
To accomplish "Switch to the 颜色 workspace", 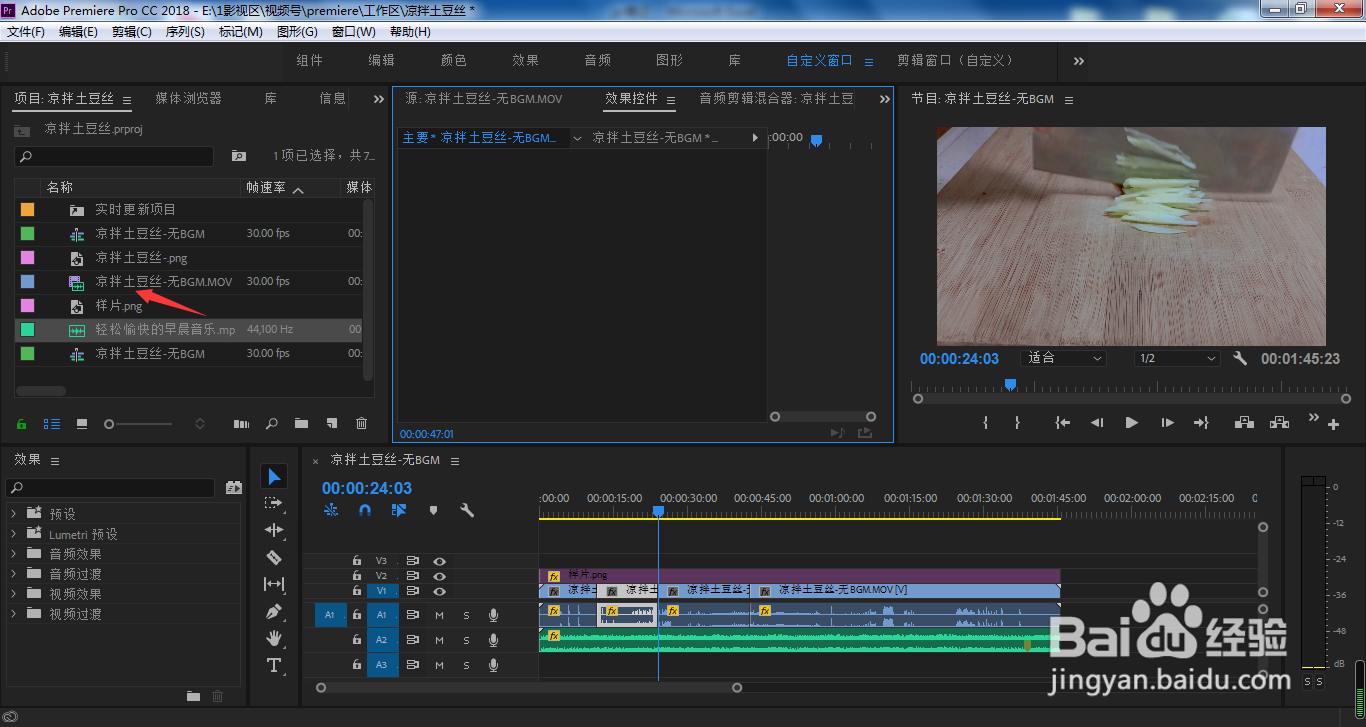I will point(454,61).
